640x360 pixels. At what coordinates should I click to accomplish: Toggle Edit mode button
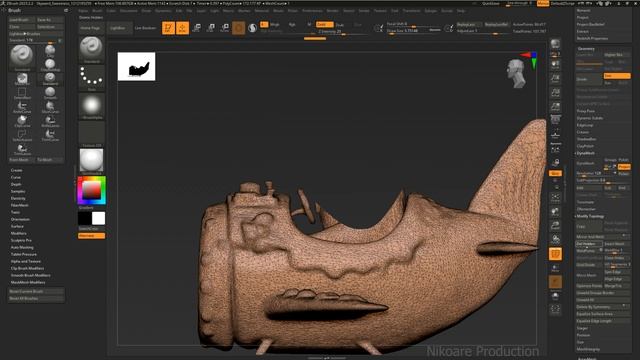tap(168, 28)
